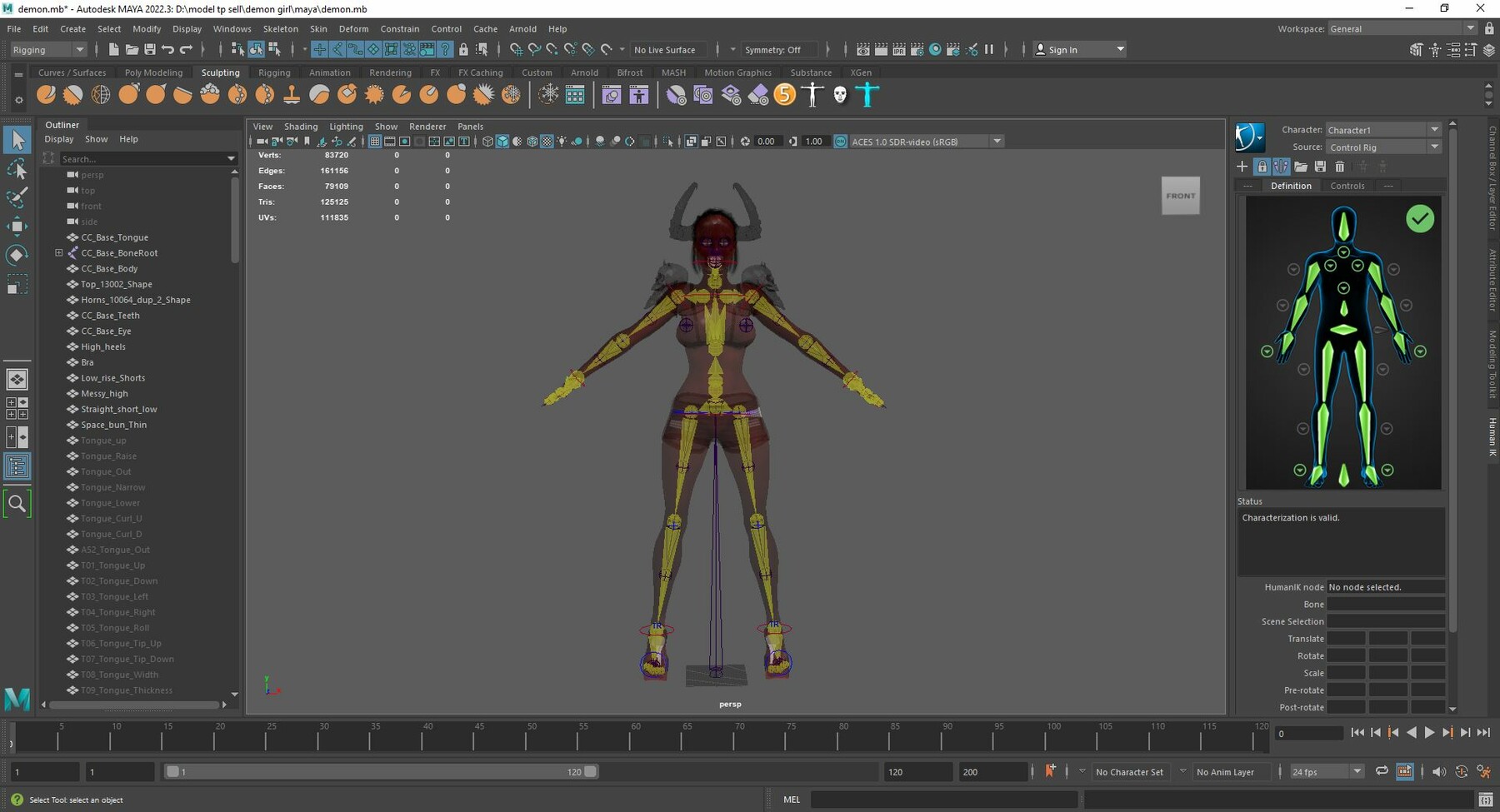Toggle the lock icon in HumanIK panel
This screenshot has width=1500, height=812.
[1262, 167]
